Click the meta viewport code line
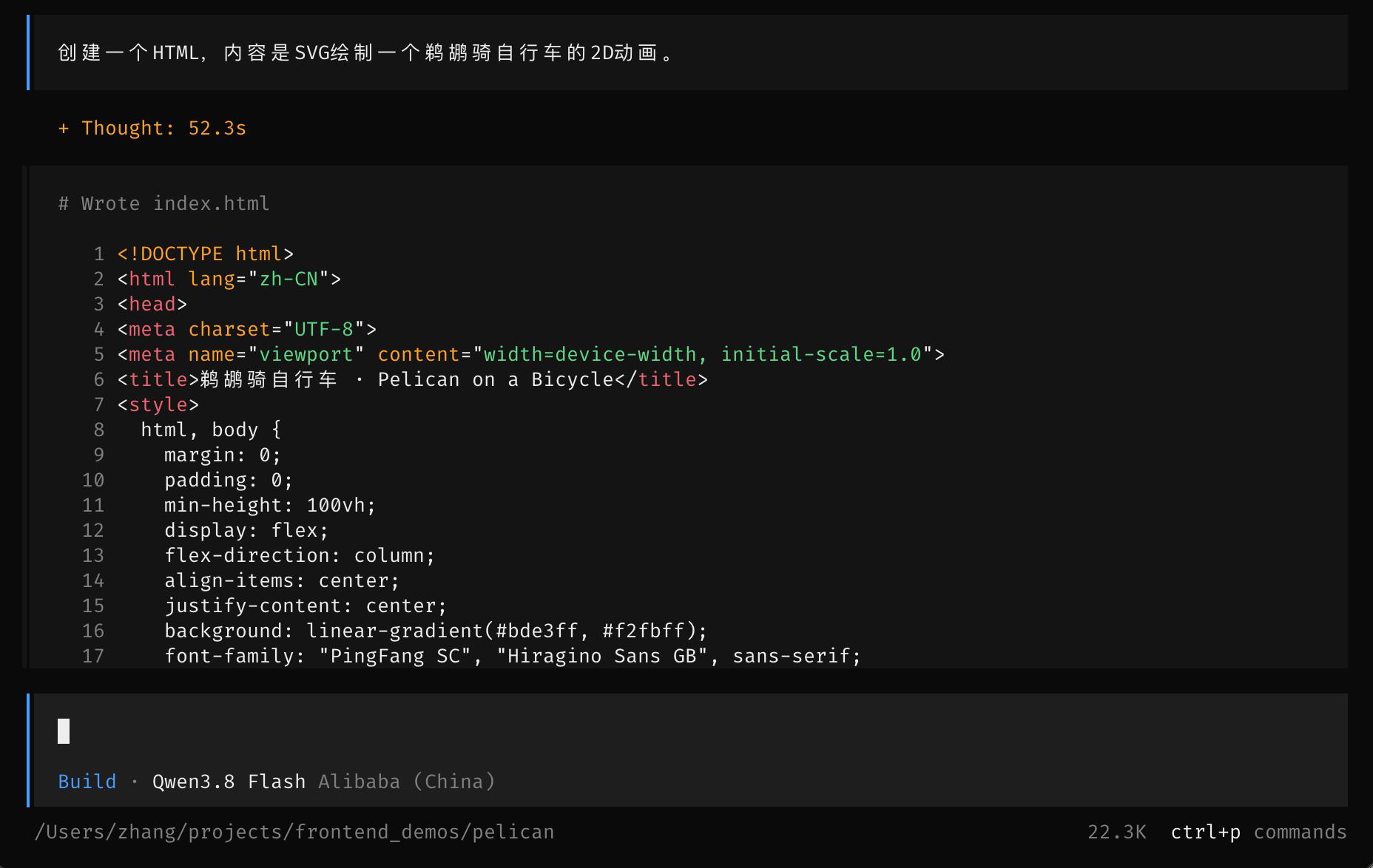 tap(531, 354)
